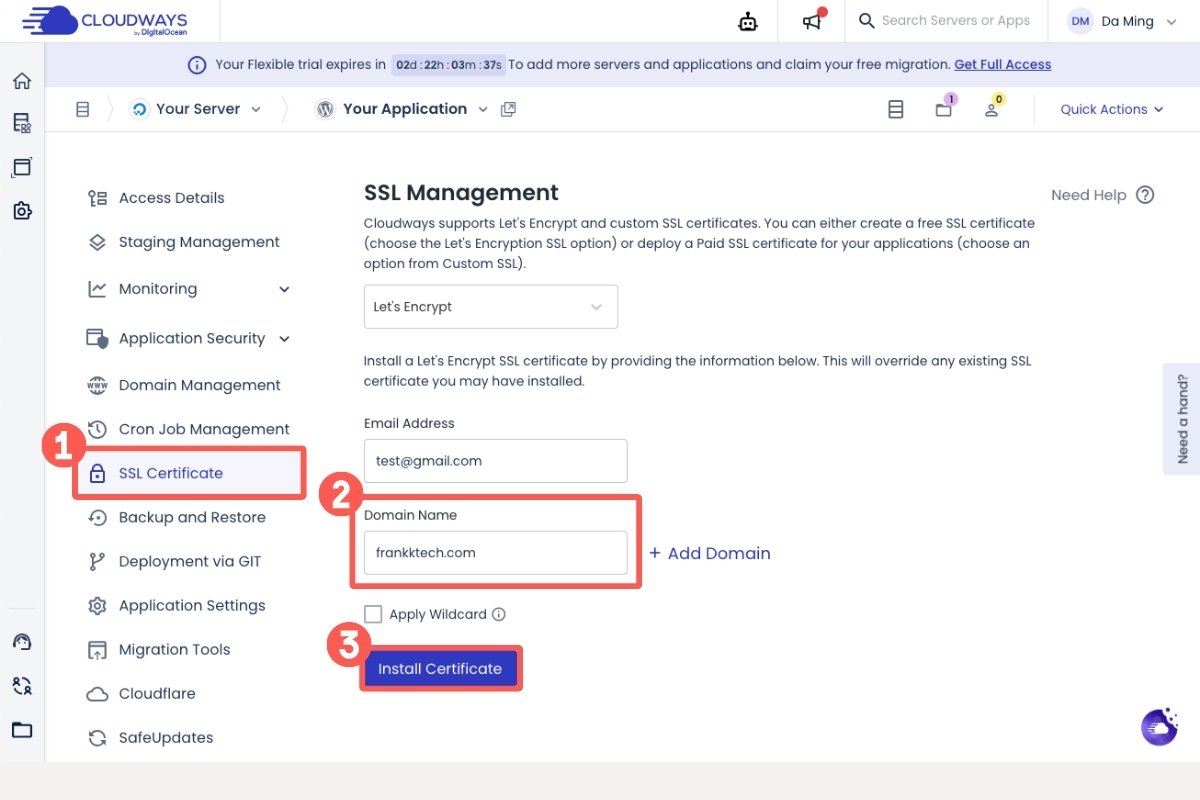Screen dimensions: 1200x800
Task: Open SafeUpdates in sidebar
Action: click(x=166, y=737)
